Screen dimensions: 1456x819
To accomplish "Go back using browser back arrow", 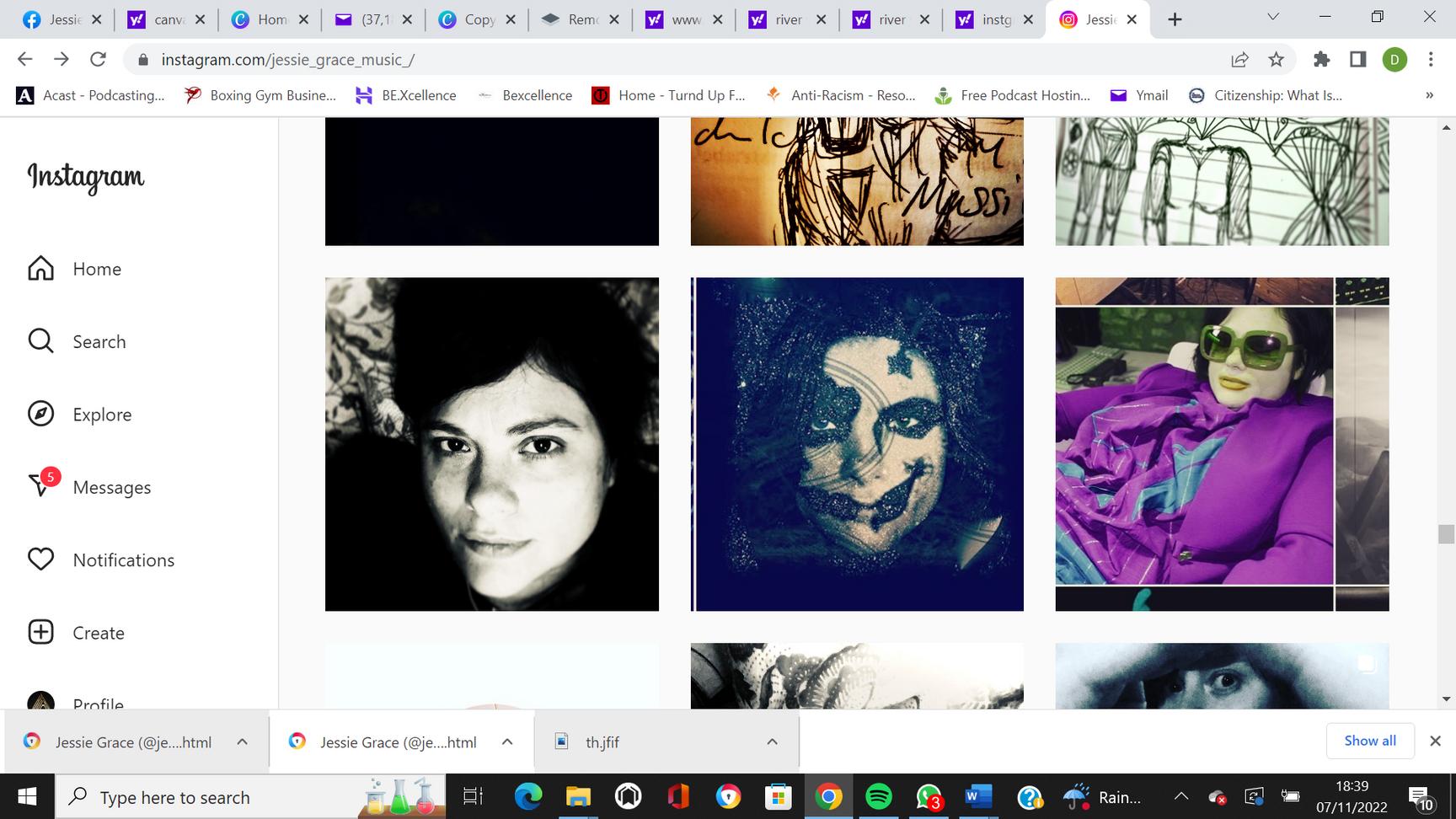I will [x=25, y=59].
